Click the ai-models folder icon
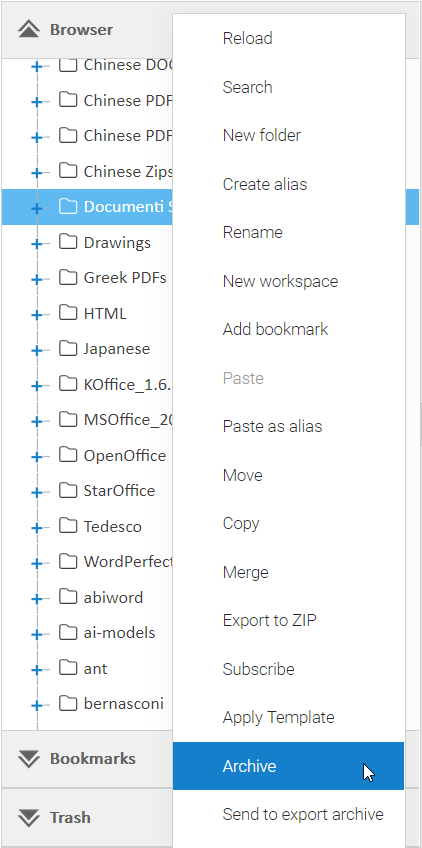Viewport: 422px width, 848px height. point(68,632)
